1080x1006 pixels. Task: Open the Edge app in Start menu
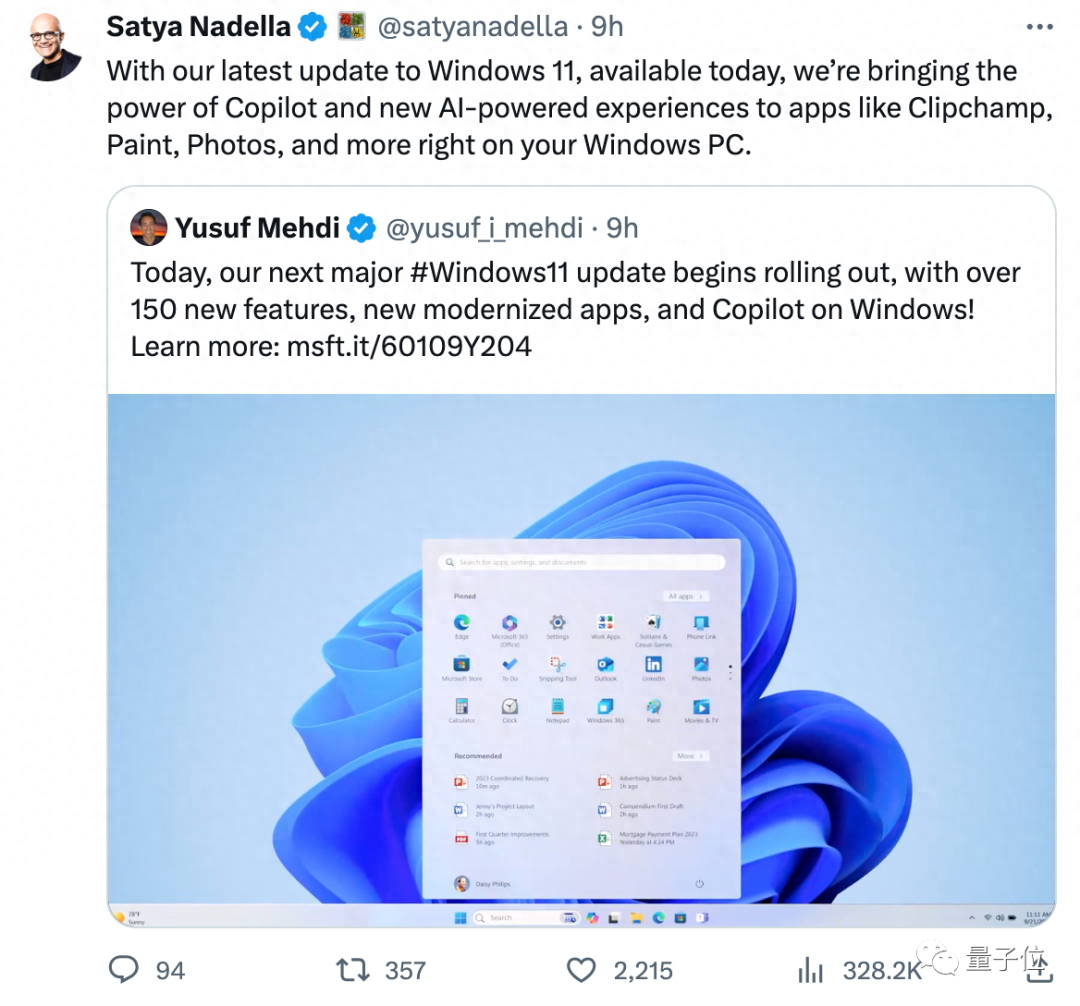pyautogui.click(x=462, y=623)
